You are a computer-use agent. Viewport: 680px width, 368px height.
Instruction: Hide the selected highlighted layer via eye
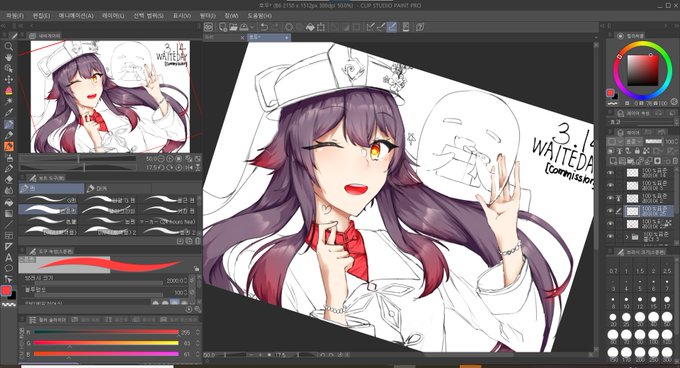coord(611,211)
